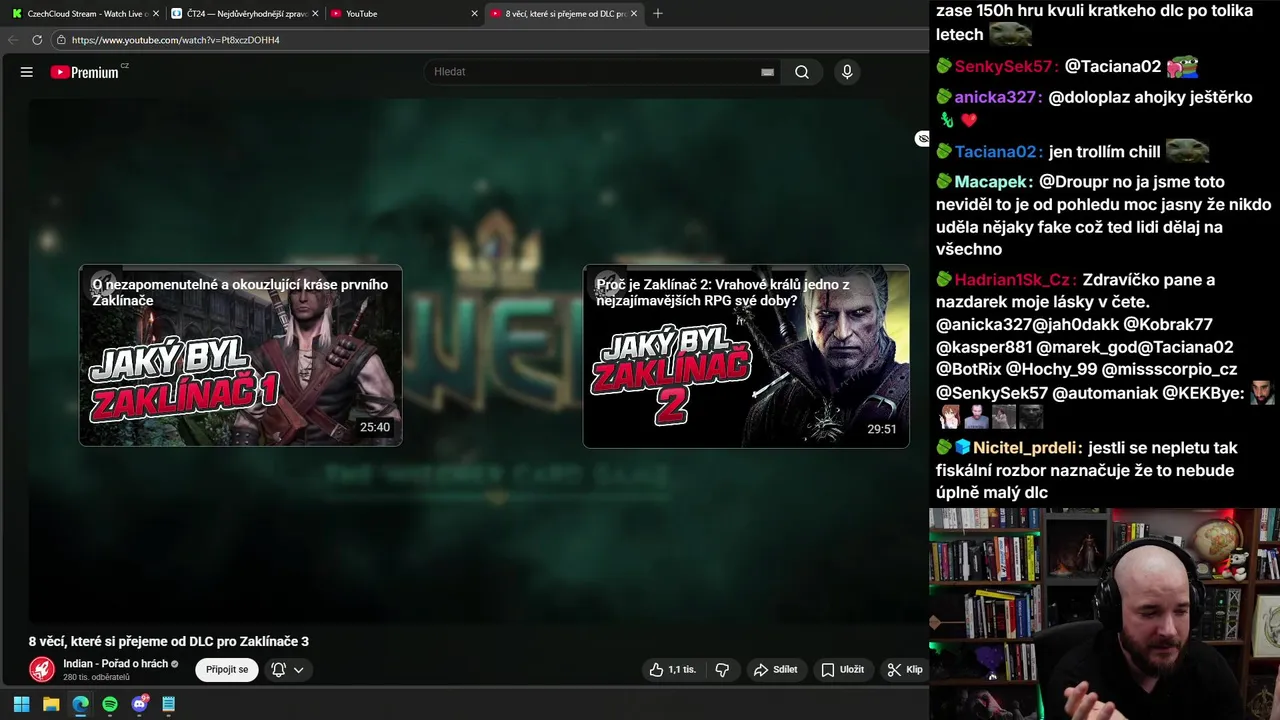Open 'Jaký byl Zaklínač 2' end-screen video
Screen dimensions: 1280x720
746,356
